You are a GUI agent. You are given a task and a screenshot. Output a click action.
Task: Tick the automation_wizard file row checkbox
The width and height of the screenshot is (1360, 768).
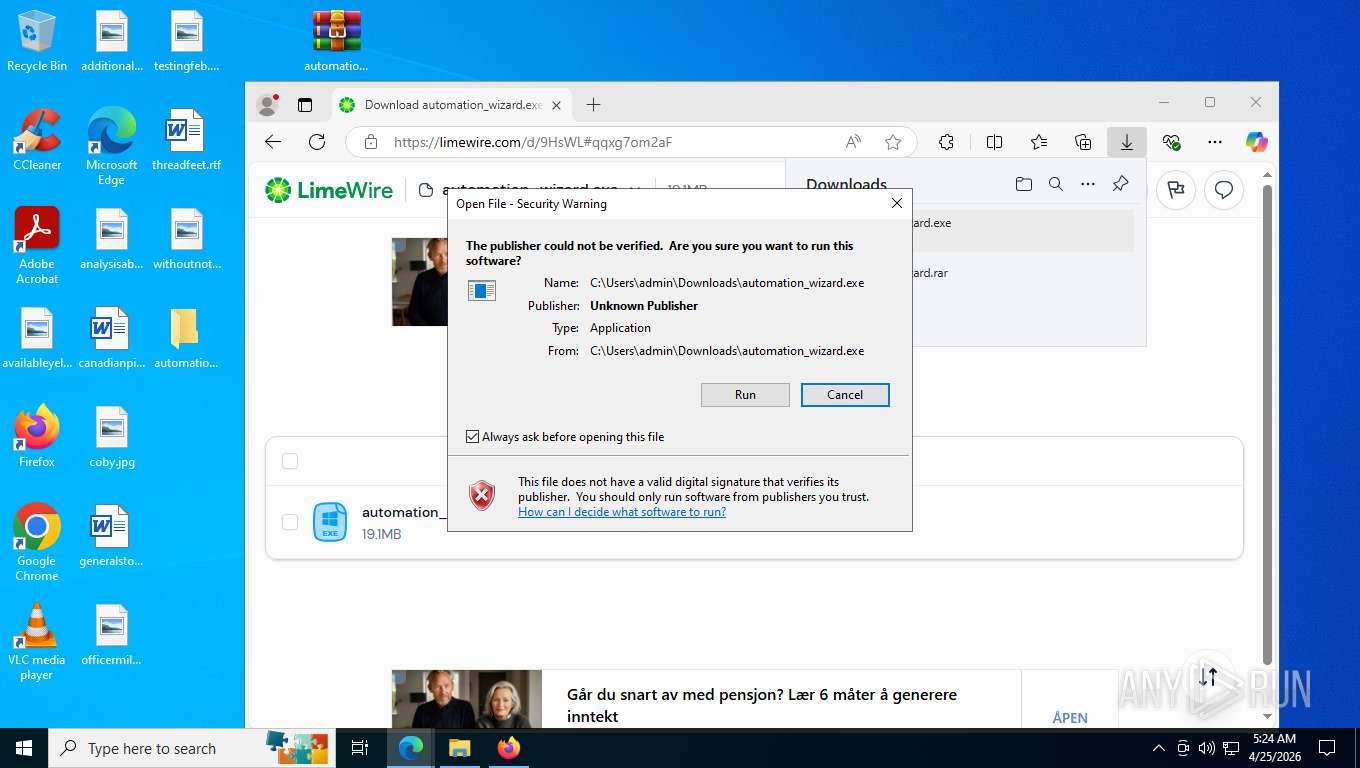pos(290,522)
